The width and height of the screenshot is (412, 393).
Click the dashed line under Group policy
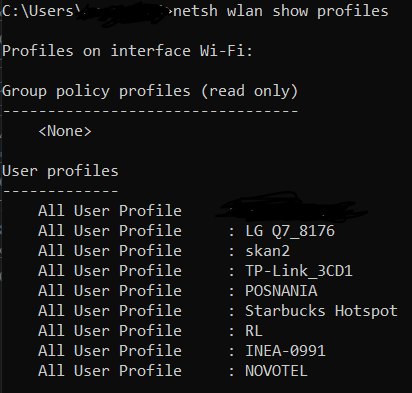[150, 111]
